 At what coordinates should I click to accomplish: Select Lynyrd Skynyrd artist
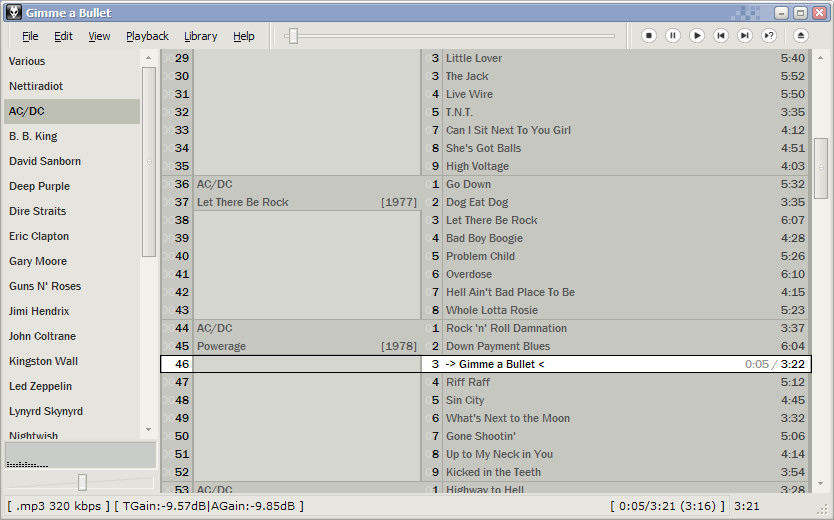tap(72, 411)
